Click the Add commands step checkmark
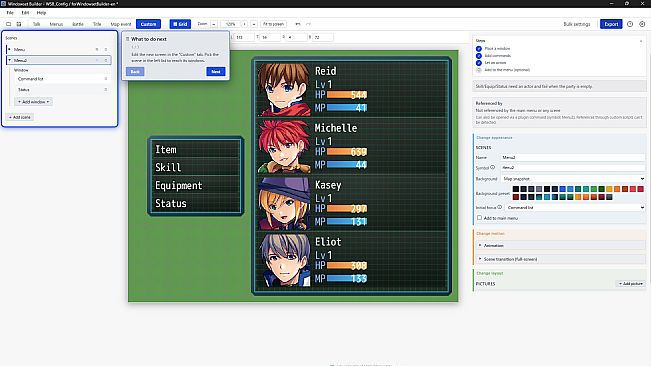The height and width of the screenshot is (366, 651). [479, 56]
